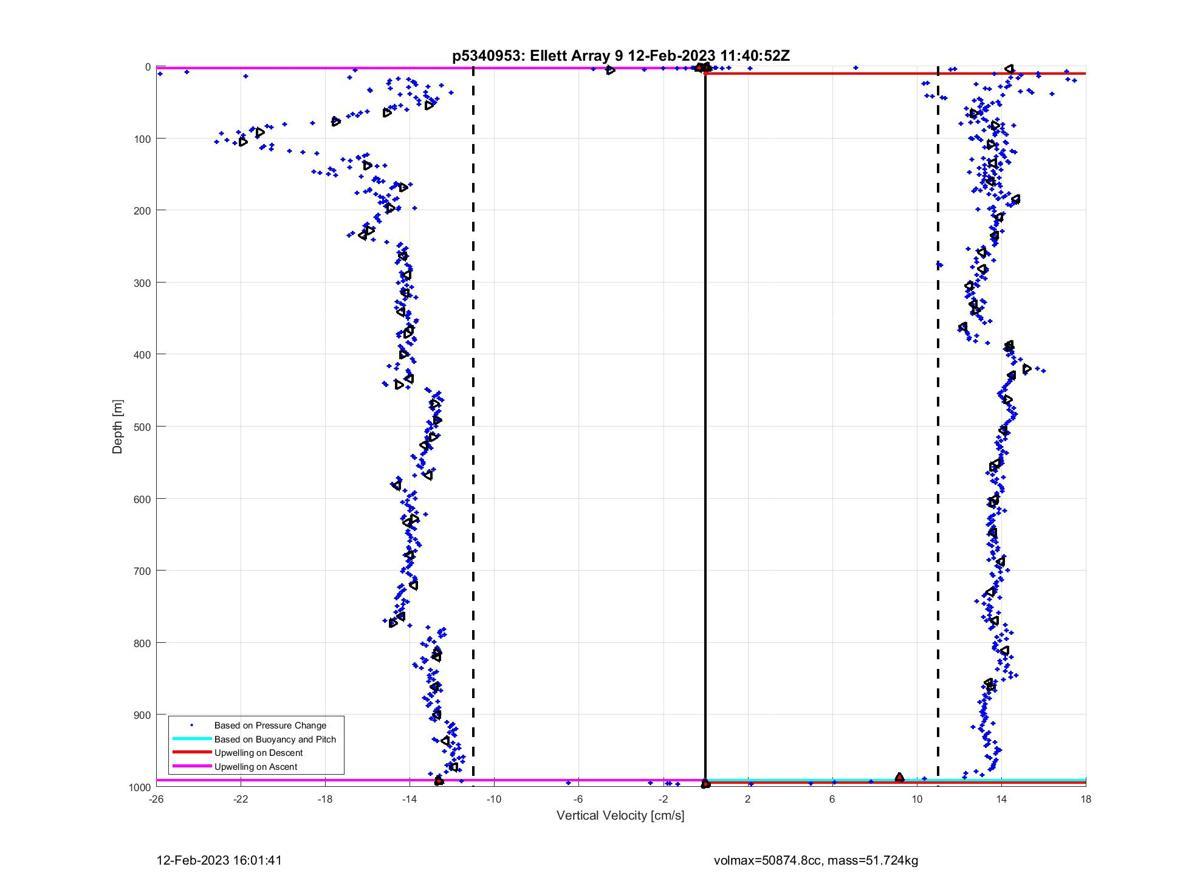Image resolution: width=1200 pixels, height=885 pixels.
Task: Click the x-axis tick label -10
Action: [494, 799]
